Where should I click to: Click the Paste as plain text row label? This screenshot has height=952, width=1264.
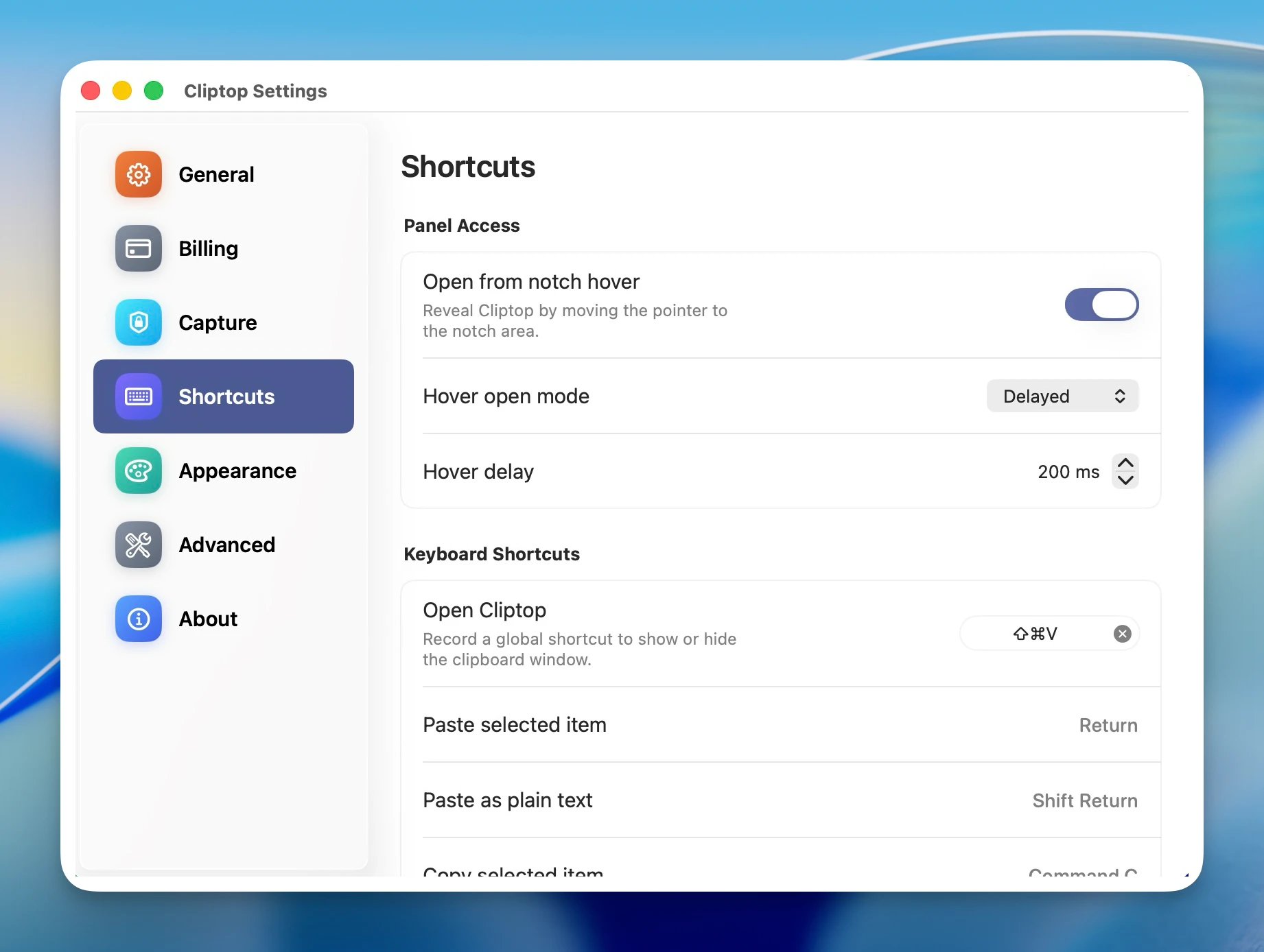tap(508, 800)
